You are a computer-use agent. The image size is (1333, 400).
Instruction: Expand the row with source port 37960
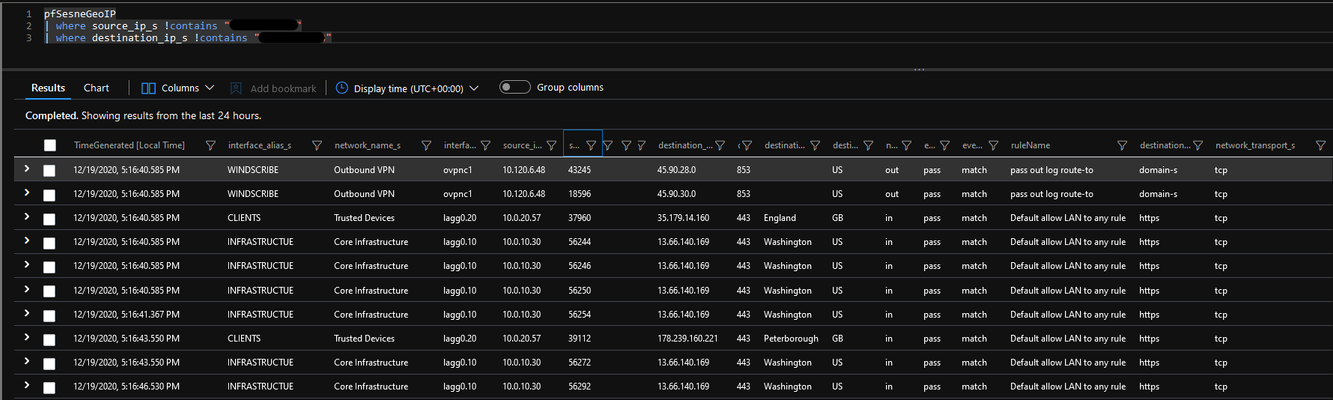(x=27, y=217)
